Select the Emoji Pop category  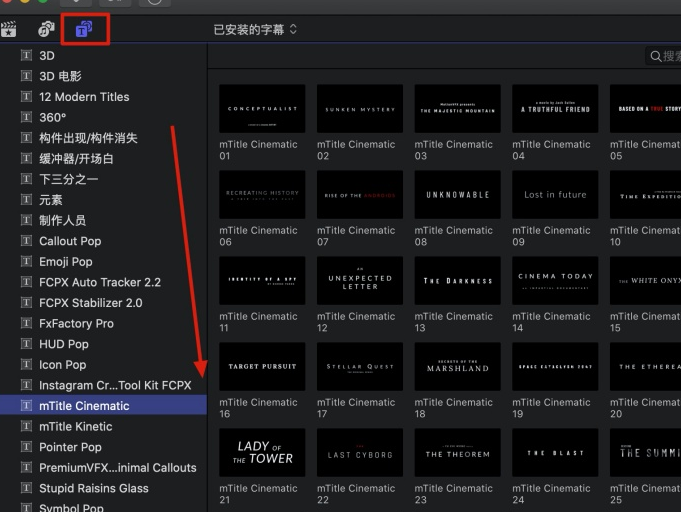(103, 262)
